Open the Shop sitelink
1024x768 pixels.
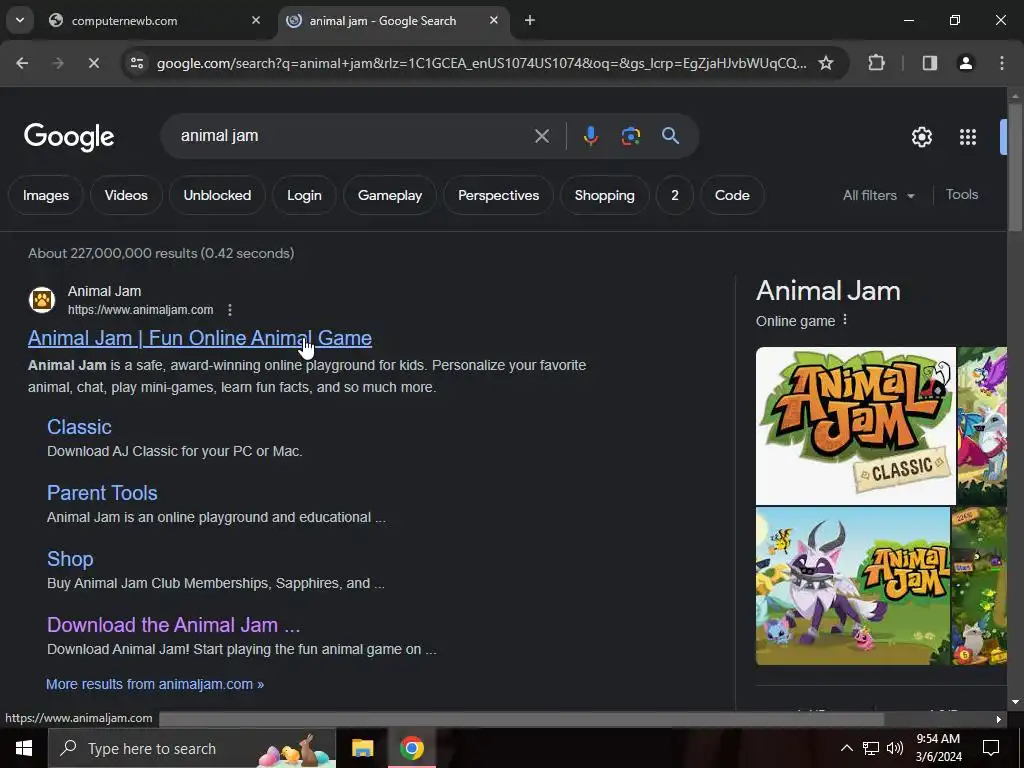70,559
